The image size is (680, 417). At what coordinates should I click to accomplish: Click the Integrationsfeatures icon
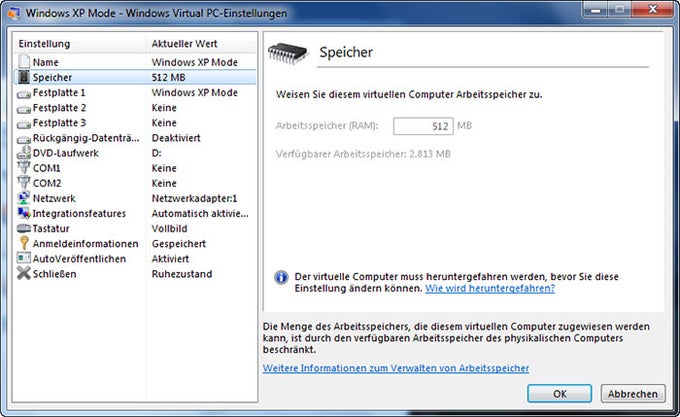click(24, 213)
